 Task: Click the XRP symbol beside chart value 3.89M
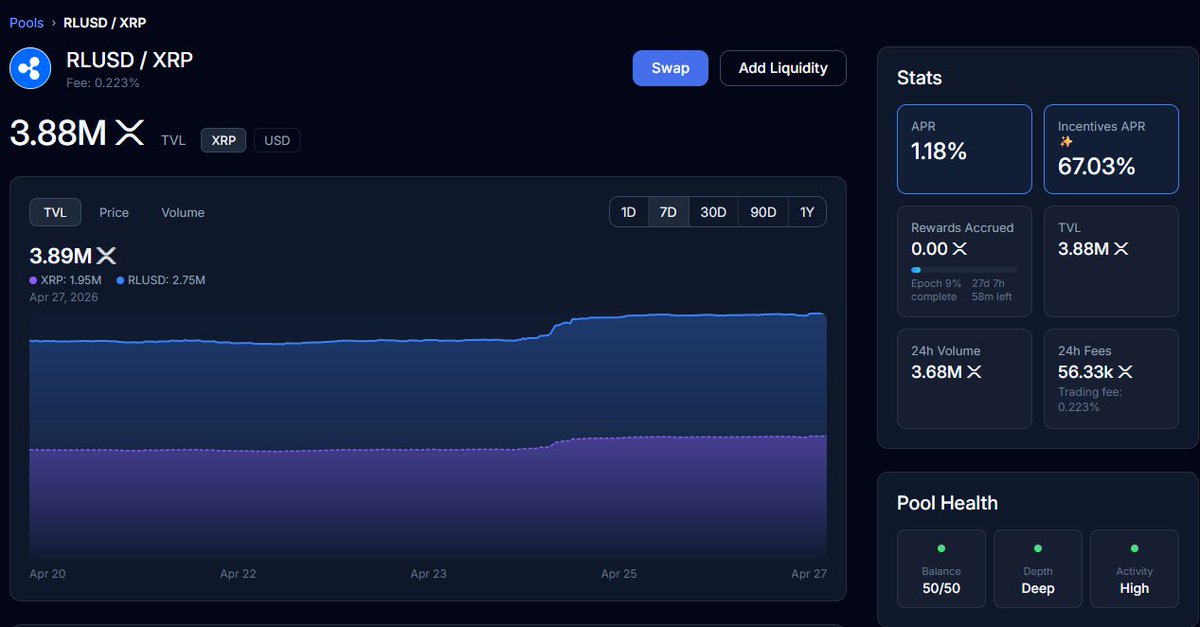pos(106,256)
